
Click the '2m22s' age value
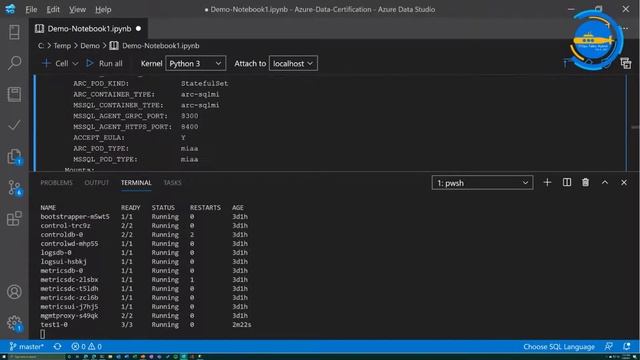242,325
